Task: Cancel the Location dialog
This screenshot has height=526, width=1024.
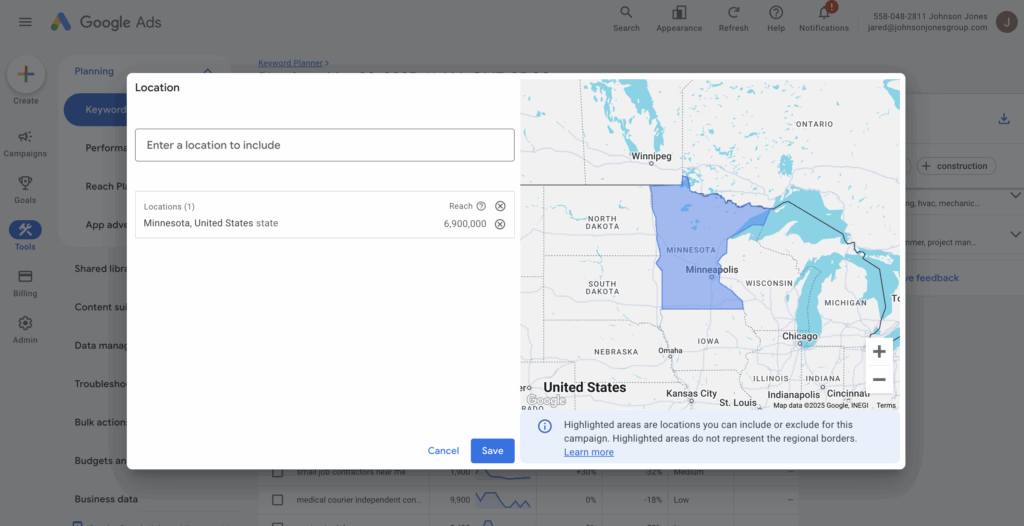Action: (x=443, y=451)
